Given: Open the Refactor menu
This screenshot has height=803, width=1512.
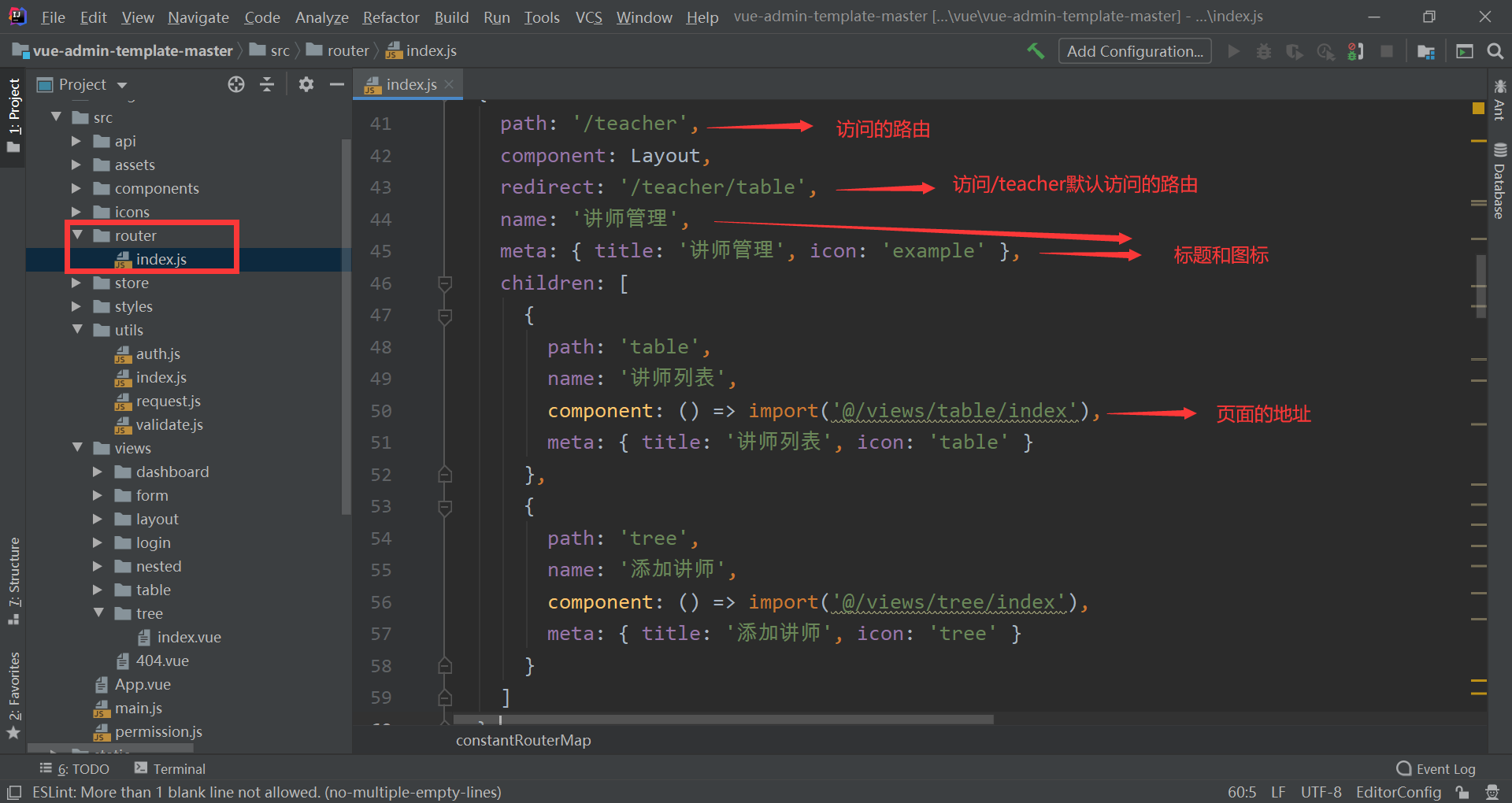Looking at the screenshot, I should (x=391, y=17).
